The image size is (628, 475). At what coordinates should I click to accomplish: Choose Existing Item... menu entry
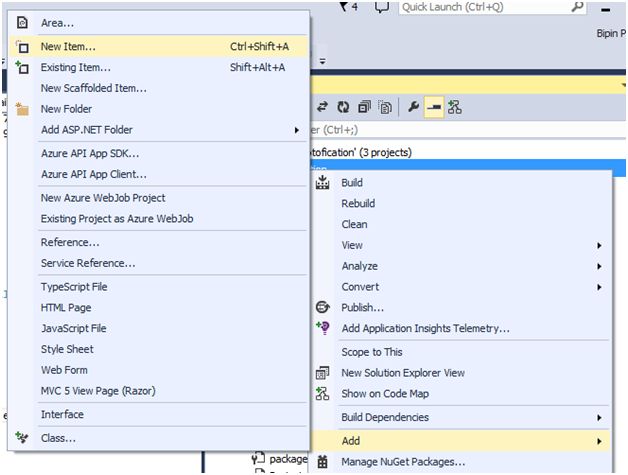[159, 67]
